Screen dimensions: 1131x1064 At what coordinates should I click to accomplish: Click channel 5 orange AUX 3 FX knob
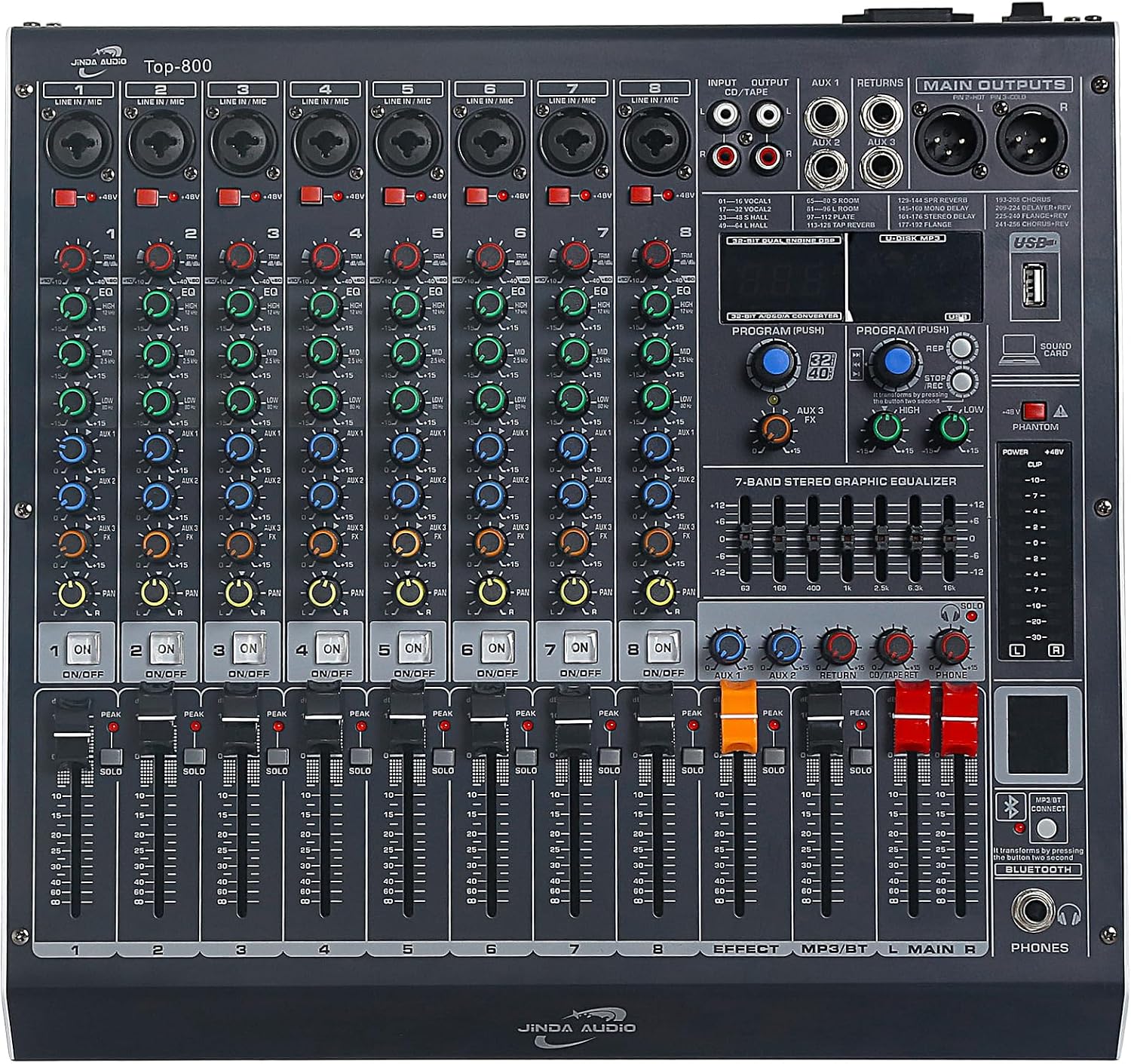tap(406, 542)
